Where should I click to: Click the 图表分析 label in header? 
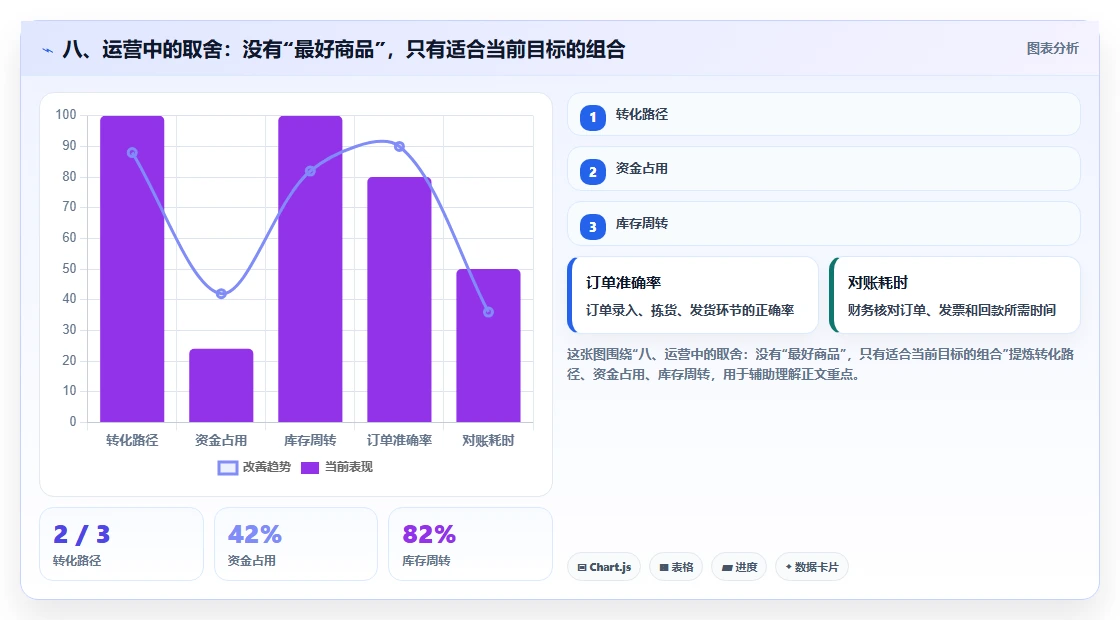(1052, 49)
